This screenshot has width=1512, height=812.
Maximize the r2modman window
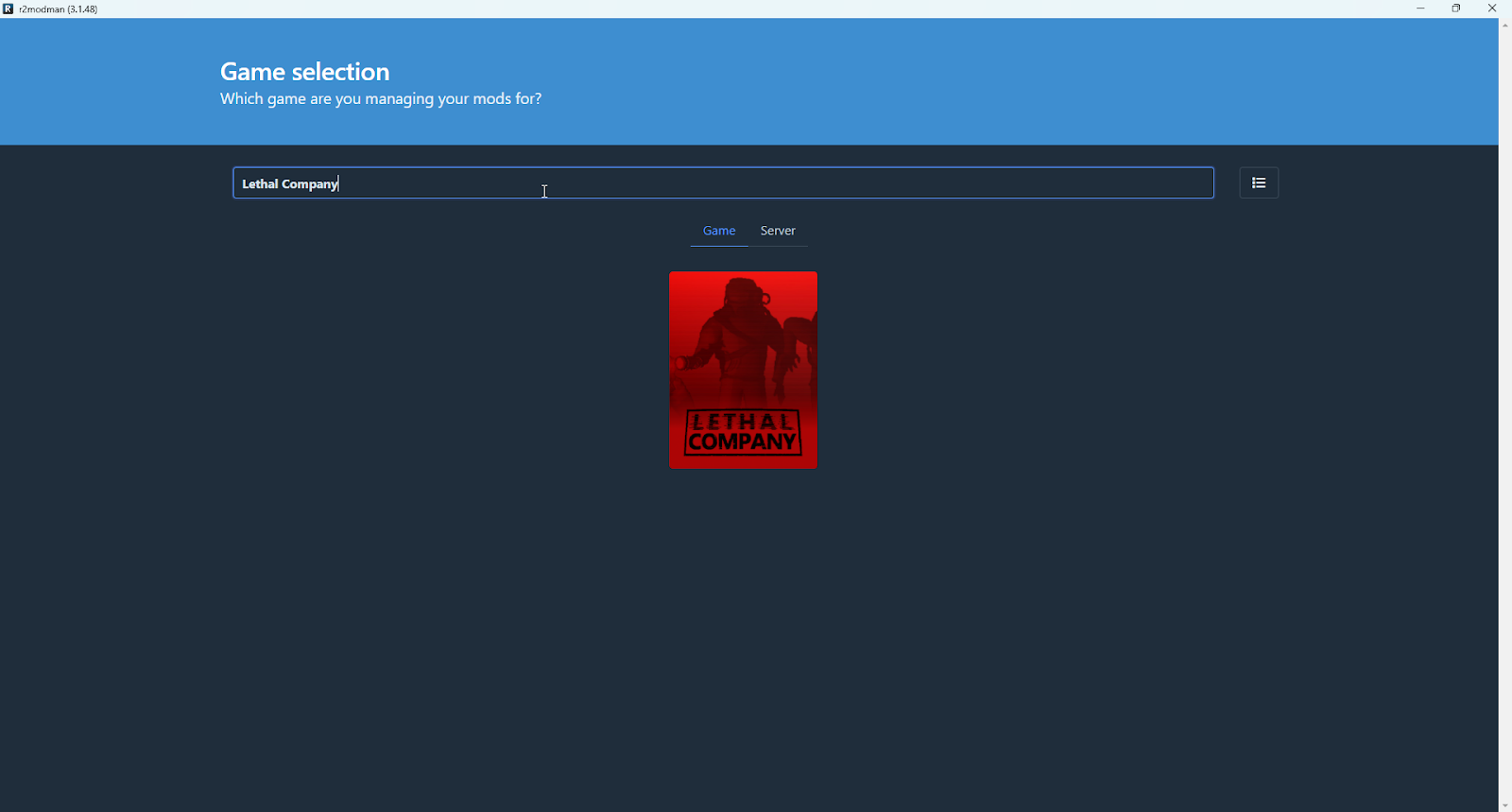(1456, 9)
